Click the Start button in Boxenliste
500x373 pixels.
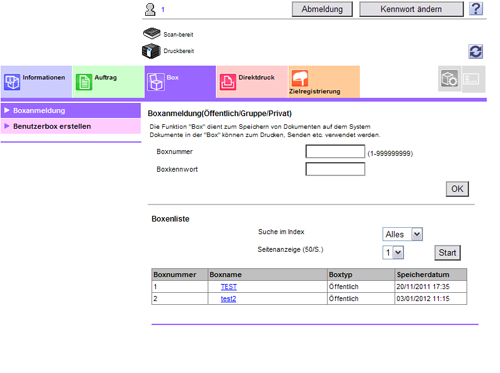[447, 253]
